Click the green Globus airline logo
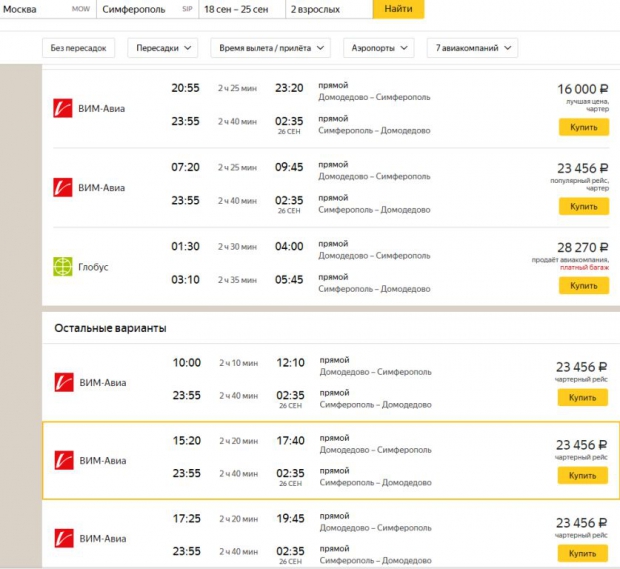 point(63,267)
